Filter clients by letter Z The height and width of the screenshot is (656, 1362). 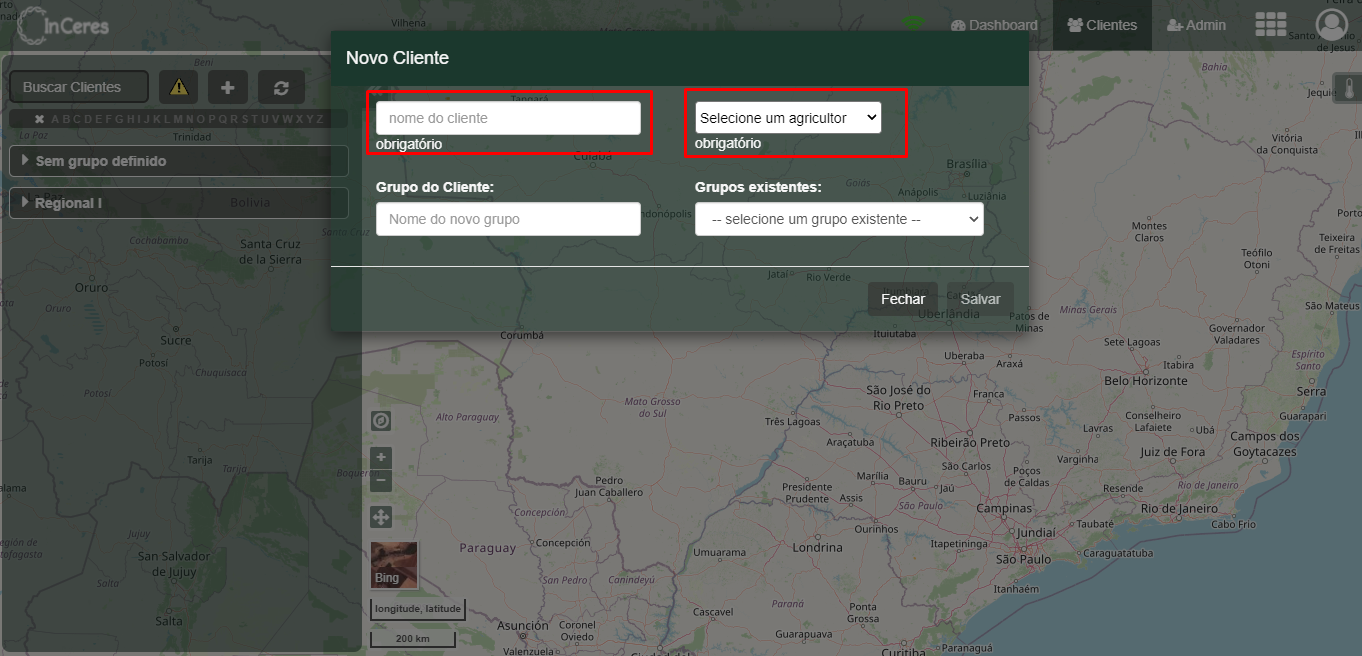click(x=319, y=119)
